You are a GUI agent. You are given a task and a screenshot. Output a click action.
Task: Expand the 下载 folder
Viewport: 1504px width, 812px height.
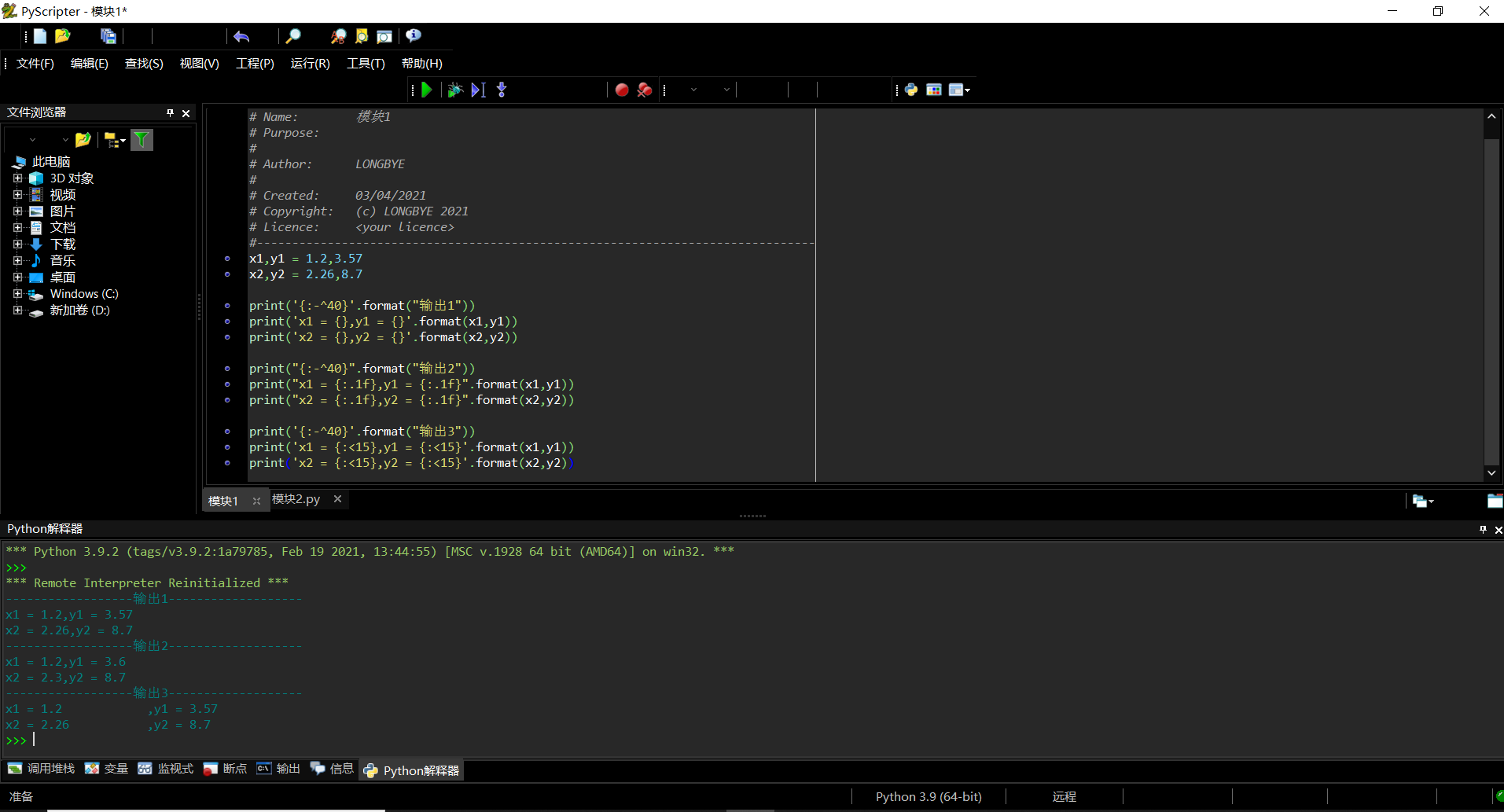tap(17, 244)
